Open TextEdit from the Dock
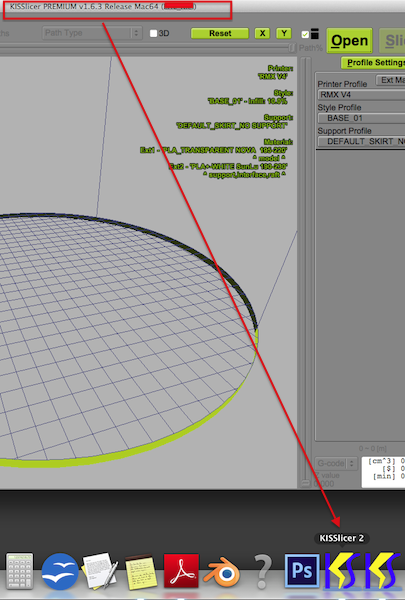Image resolution: width=405 pixels, height=600 pixels. 100,571
